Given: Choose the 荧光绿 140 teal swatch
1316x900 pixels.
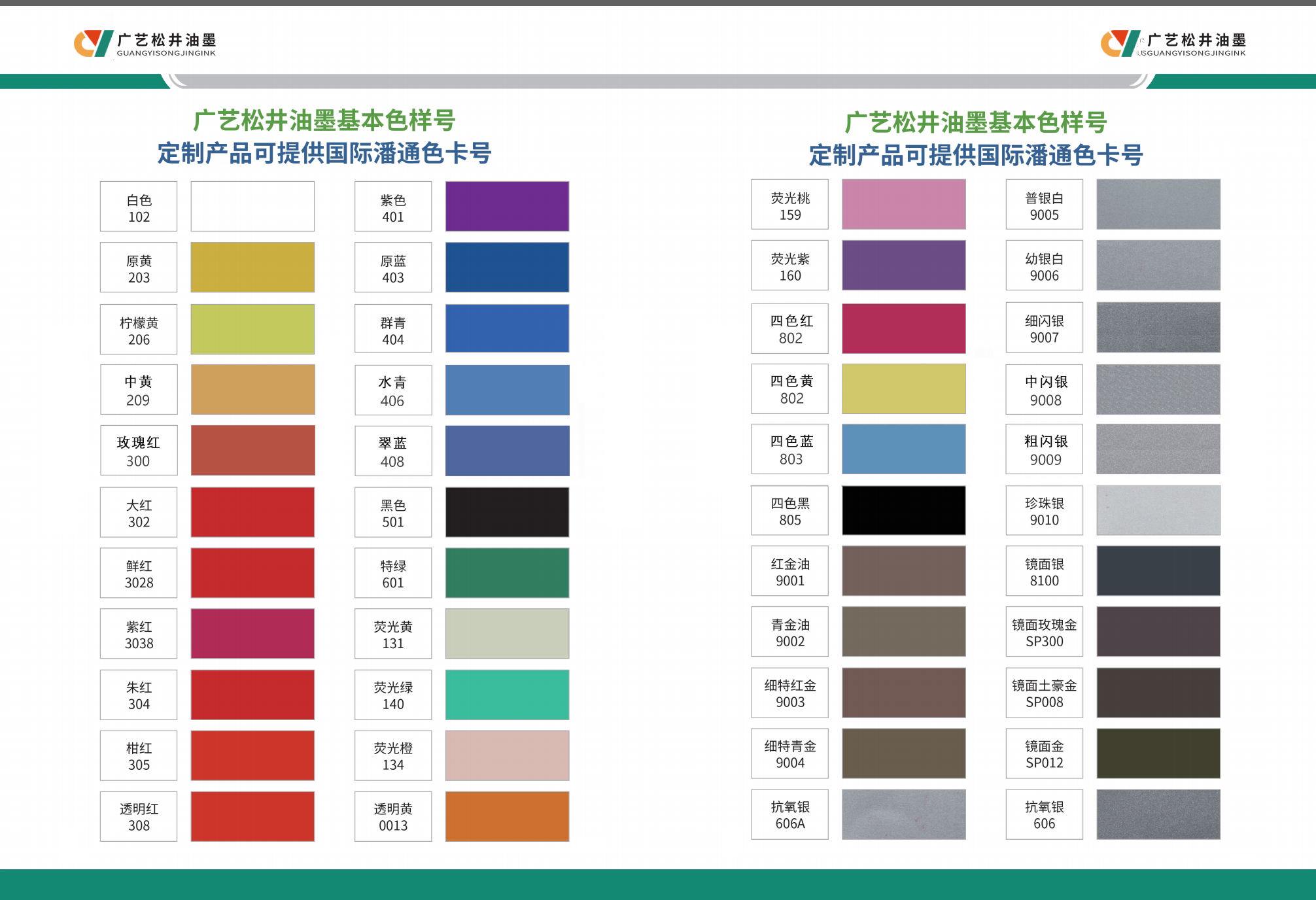Looking at the screenshot, I should (507, 695).
